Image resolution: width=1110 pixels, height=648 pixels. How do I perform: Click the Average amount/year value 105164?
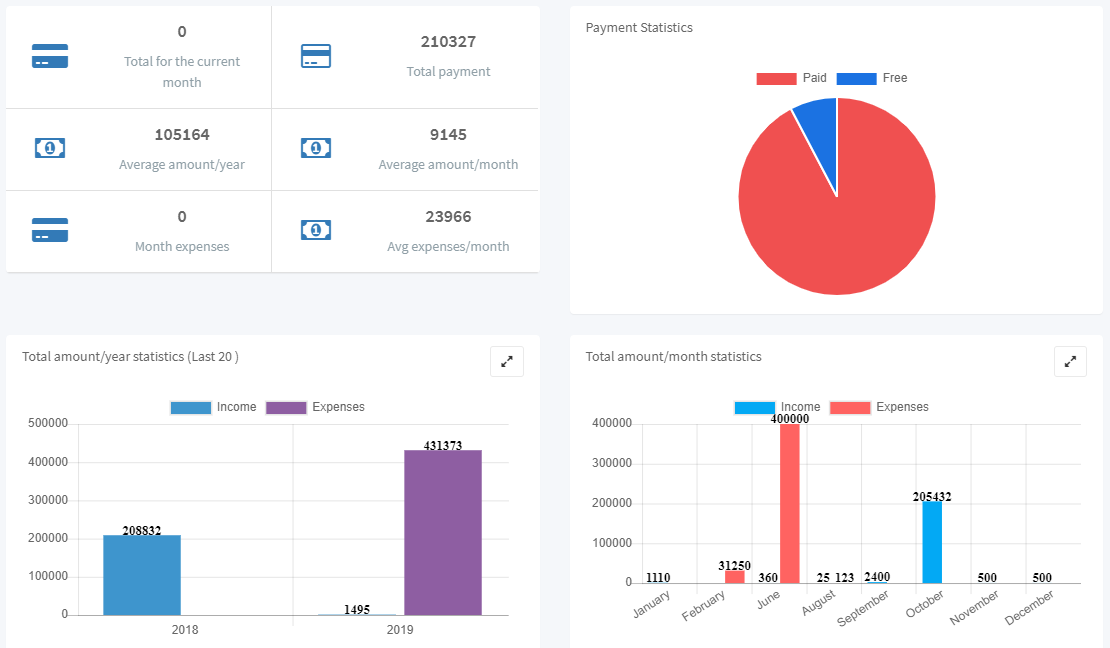click(182, 135)
